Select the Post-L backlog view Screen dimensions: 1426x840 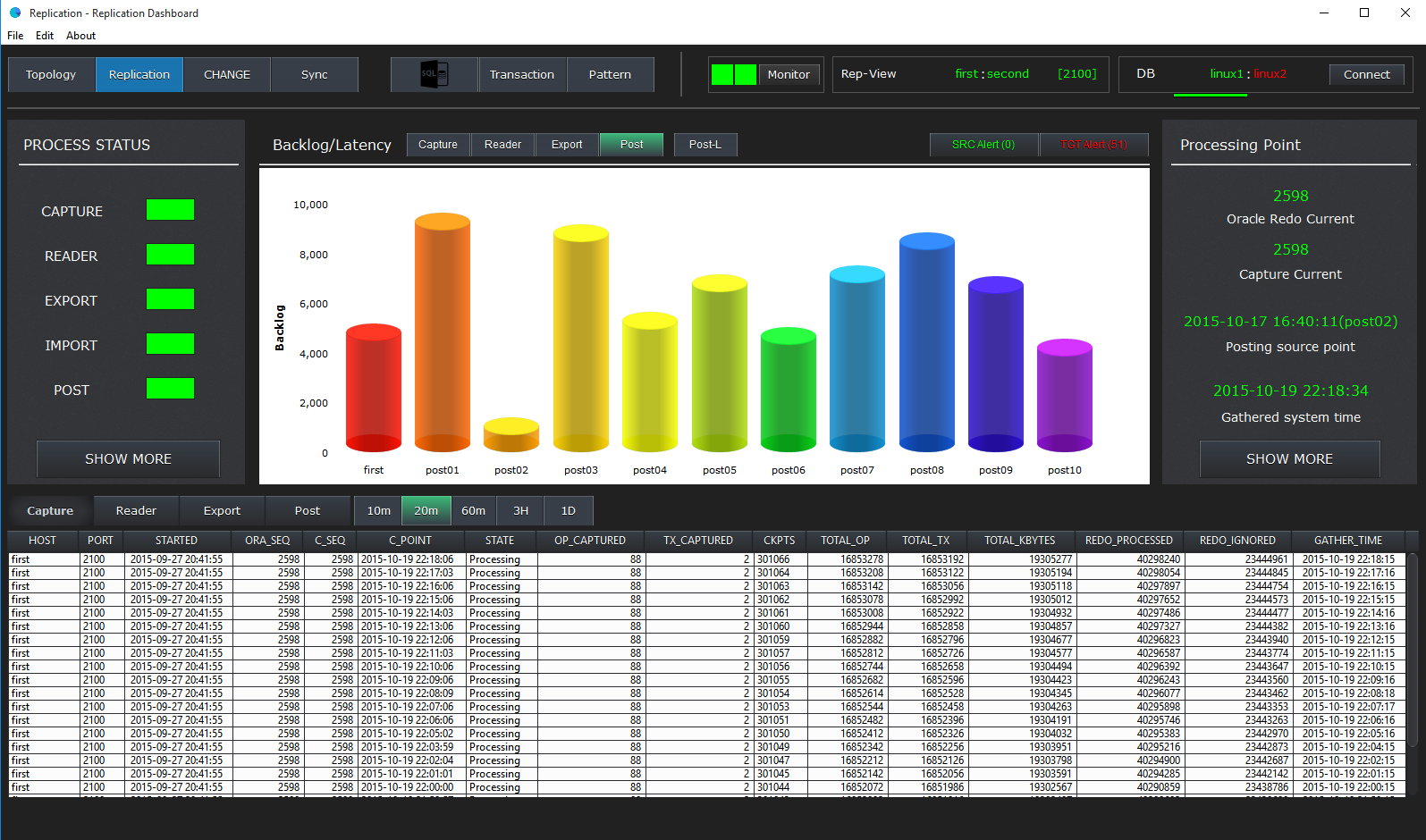[x=705, y=145]
